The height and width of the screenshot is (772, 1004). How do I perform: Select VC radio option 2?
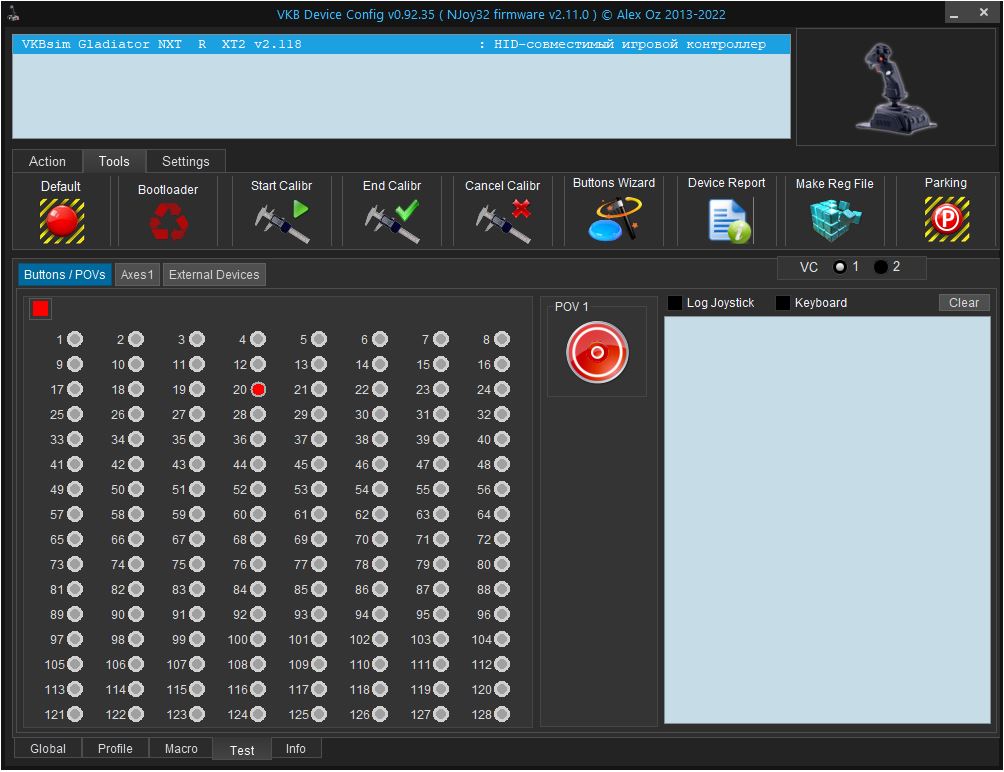881,267
